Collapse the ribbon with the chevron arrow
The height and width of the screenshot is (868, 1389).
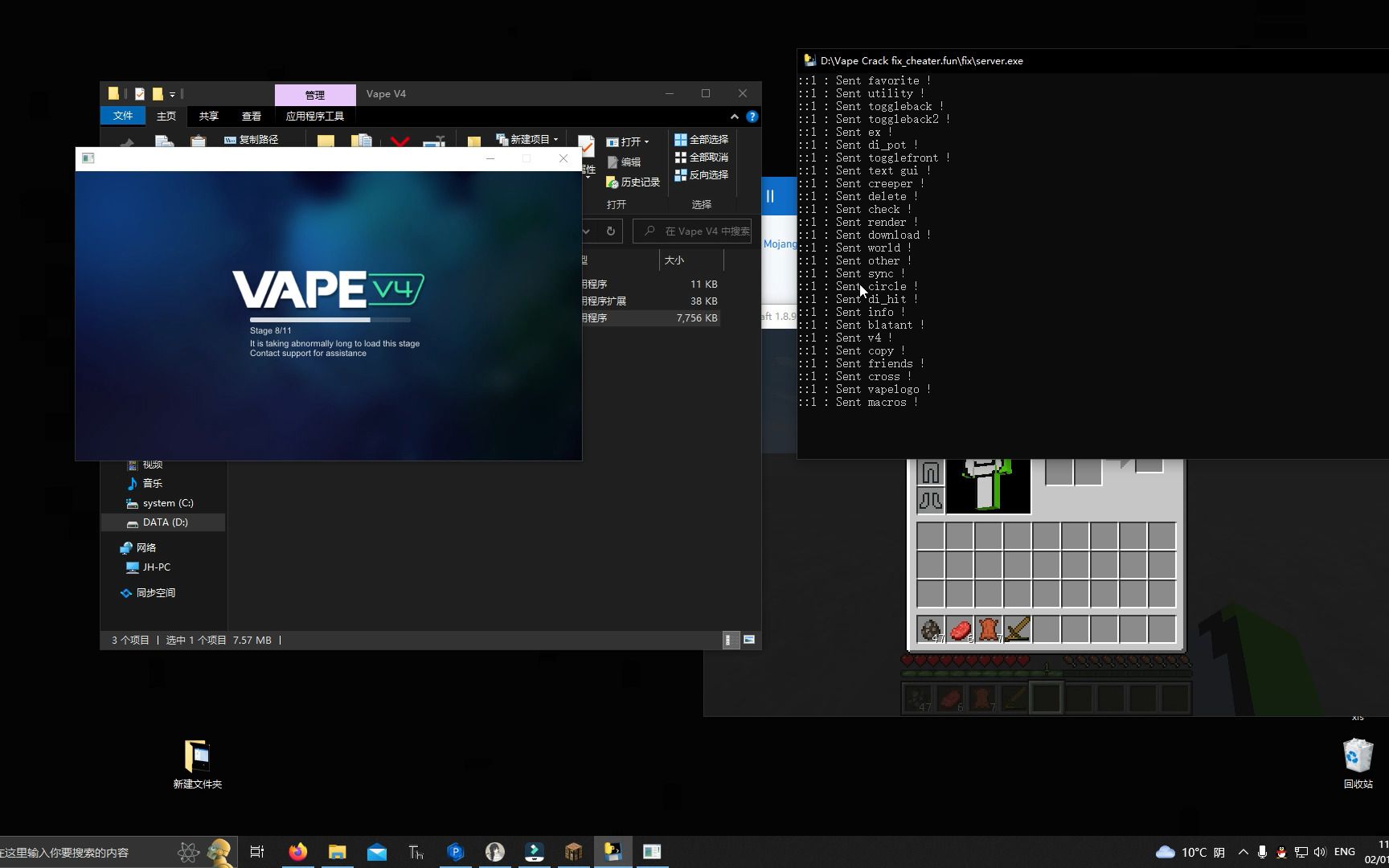734,117
